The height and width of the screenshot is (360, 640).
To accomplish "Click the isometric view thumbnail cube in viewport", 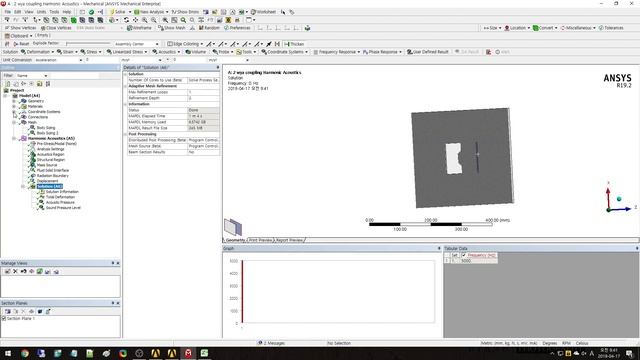I will (233, 227).
